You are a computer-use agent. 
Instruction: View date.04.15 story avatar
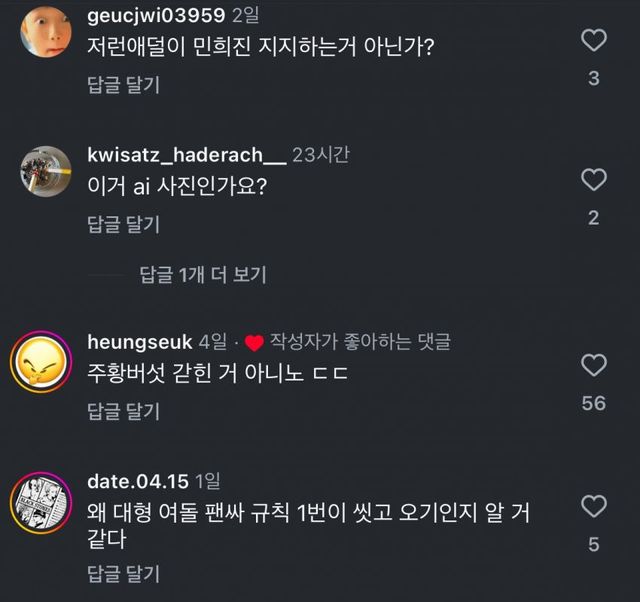[x=41, y=503]
